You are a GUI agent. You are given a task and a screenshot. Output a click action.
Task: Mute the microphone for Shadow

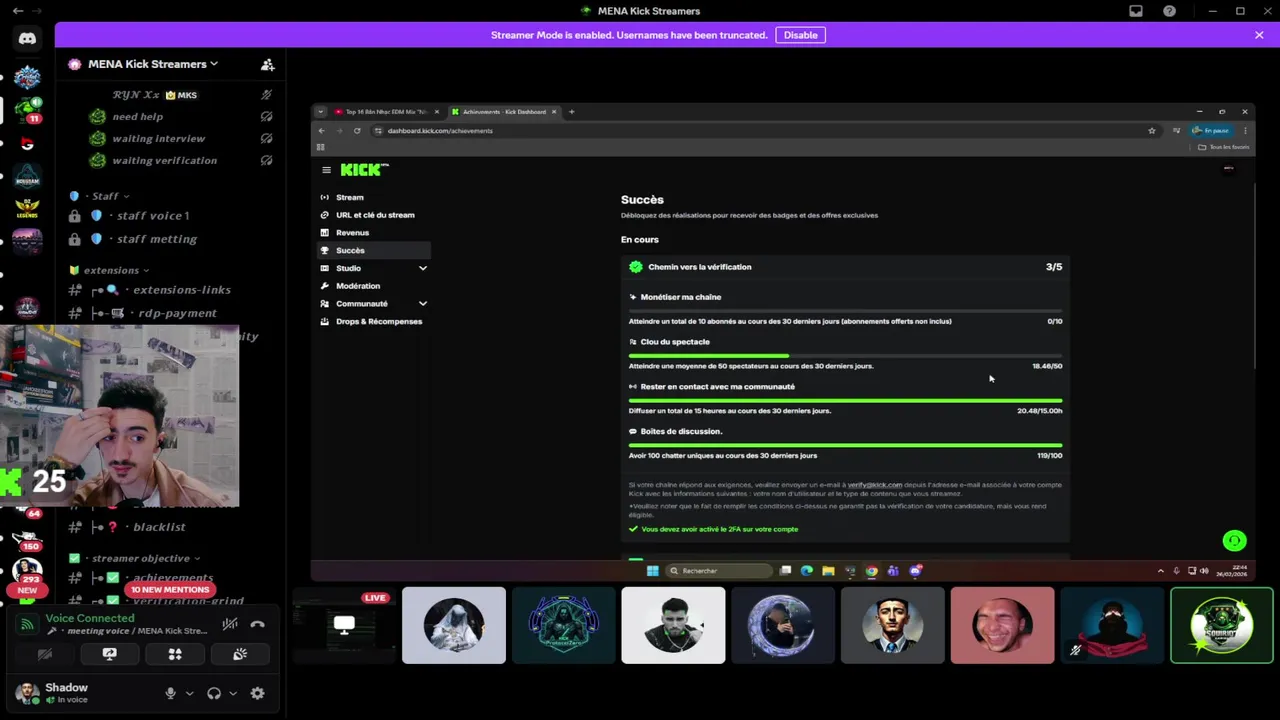tap(170, 693)
